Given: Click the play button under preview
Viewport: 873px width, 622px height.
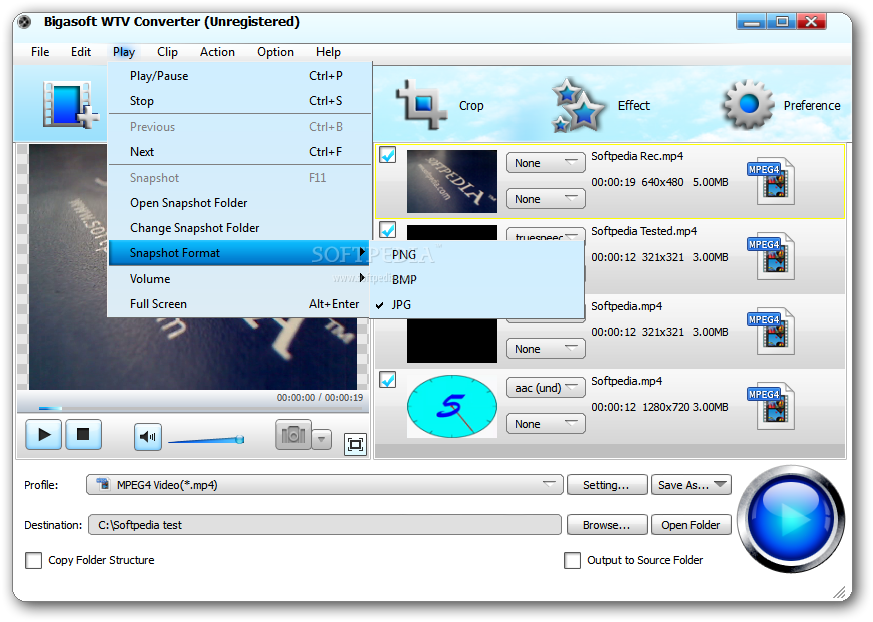Looking at the screenshot, I should [x=43, y=434].
